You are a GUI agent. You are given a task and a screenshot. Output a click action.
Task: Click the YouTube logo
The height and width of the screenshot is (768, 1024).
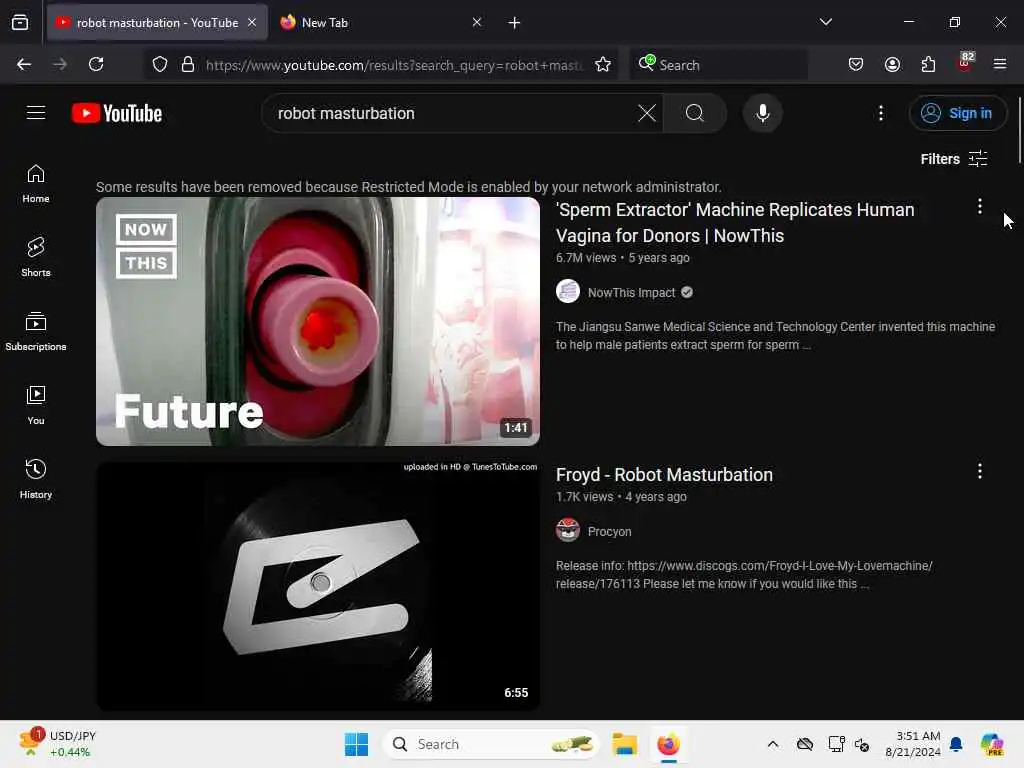click(117, 114)
